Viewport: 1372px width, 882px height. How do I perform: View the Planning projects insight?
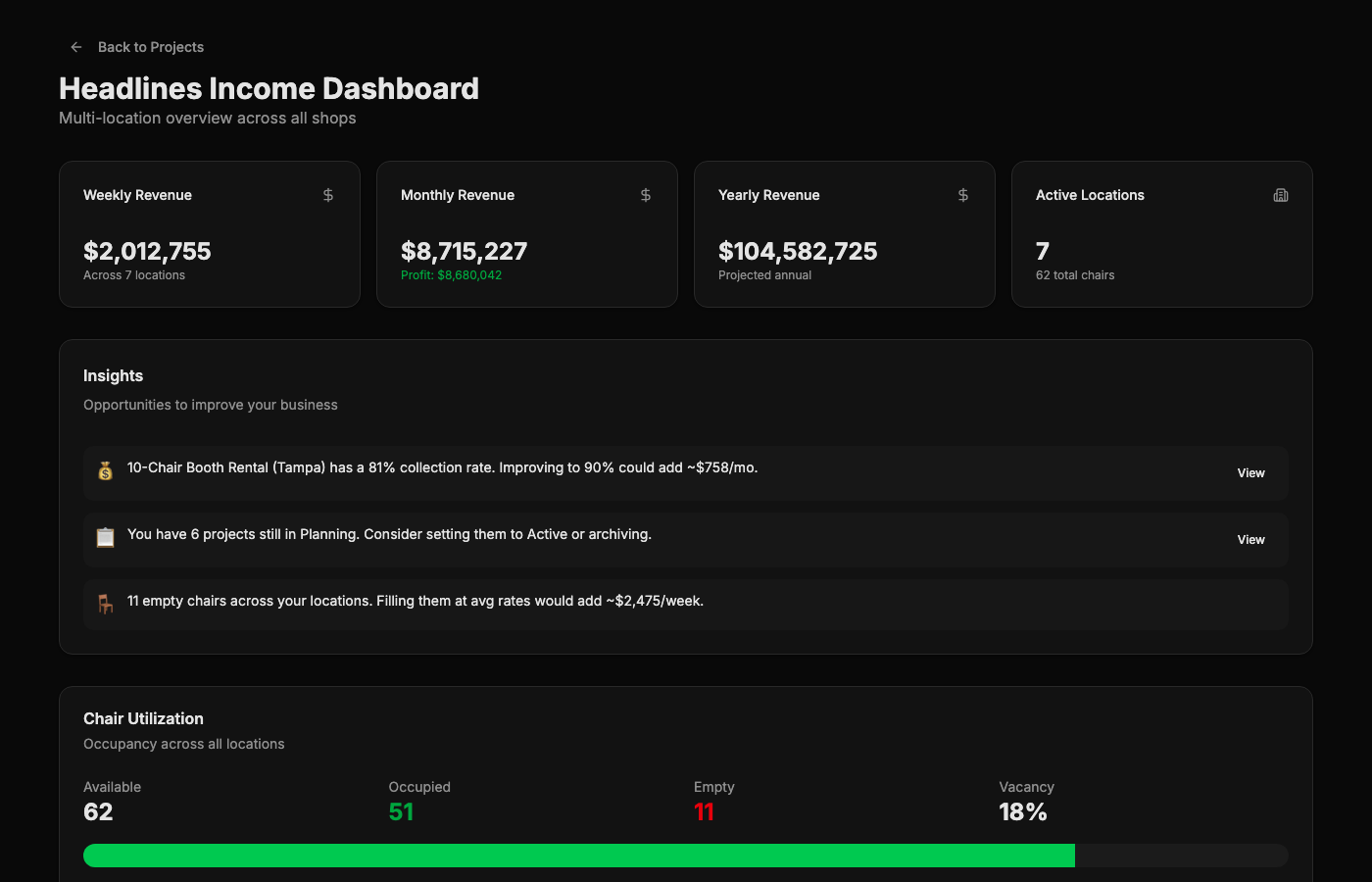(1250, 540)
